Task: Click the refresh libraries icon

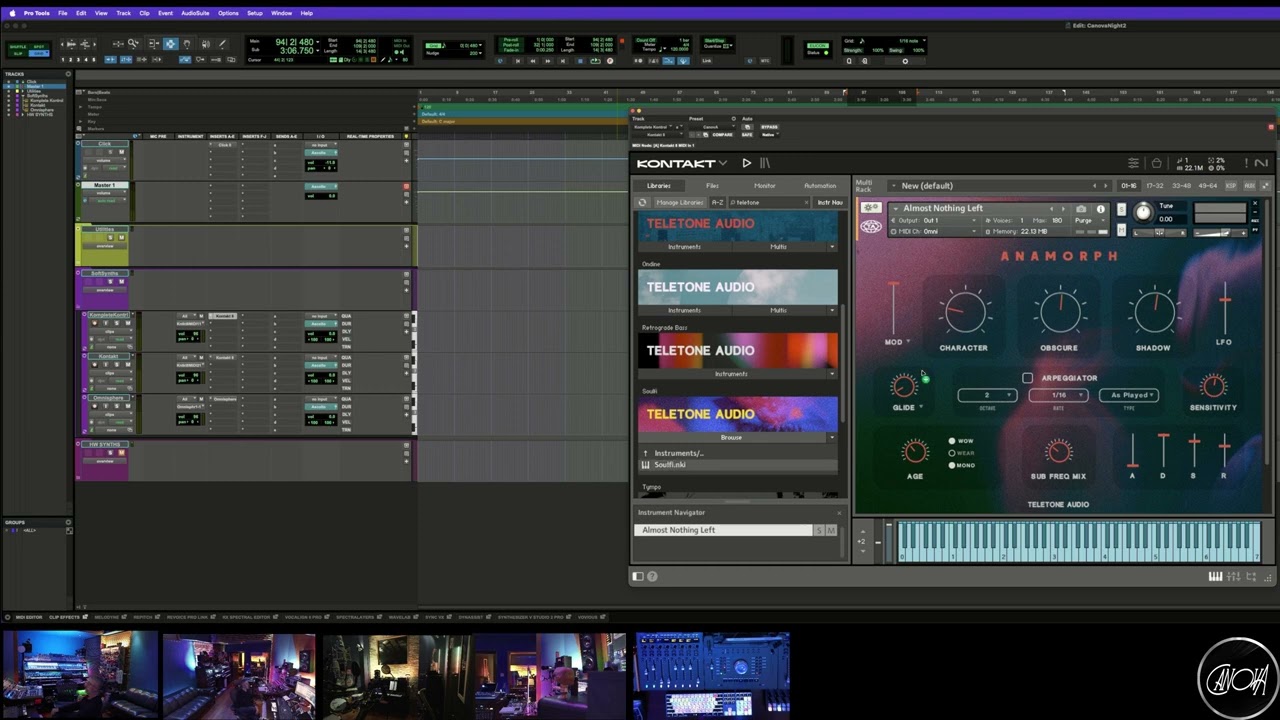Action: point(643,202)
